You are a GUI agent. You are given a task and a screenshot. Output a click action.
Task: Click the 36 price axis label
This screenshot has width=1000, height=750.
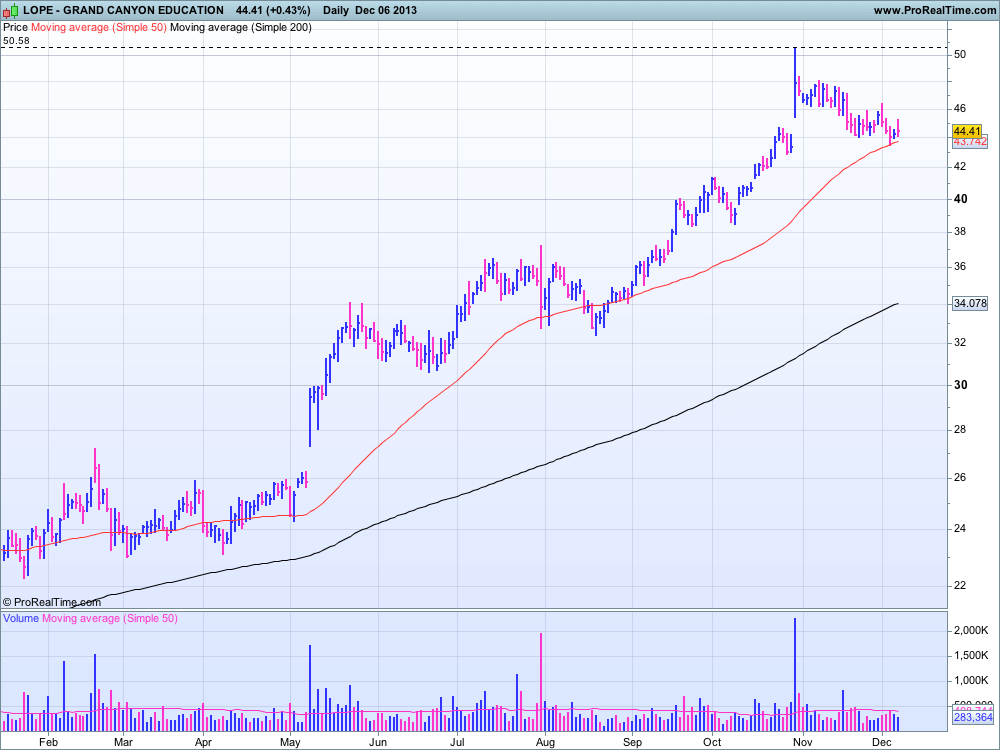click(960, 267)
